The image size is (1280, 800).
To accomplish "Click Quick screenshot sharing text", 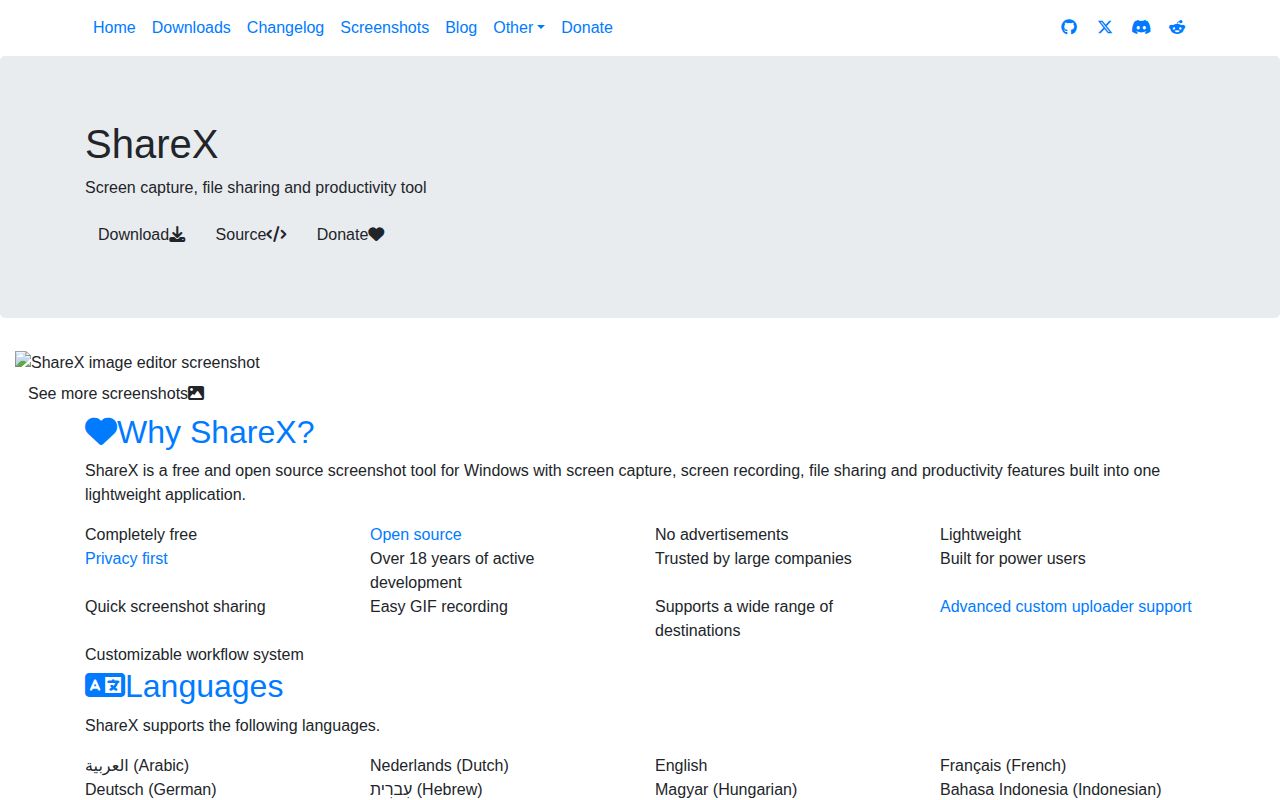I will click(175, 606).
